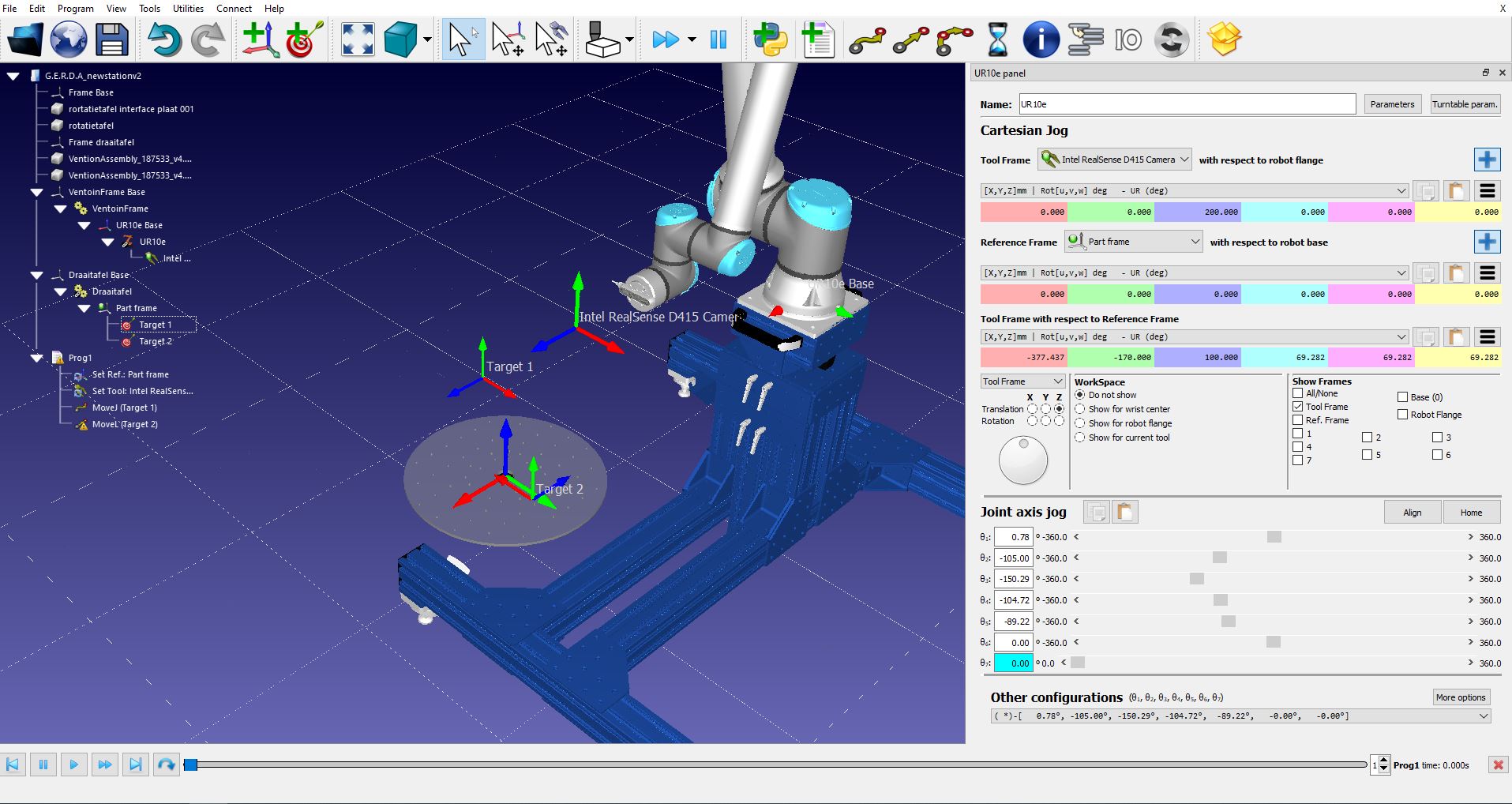Click the robot Name input field
This screenshot has height=804, width=1512.
[1187, 104]
